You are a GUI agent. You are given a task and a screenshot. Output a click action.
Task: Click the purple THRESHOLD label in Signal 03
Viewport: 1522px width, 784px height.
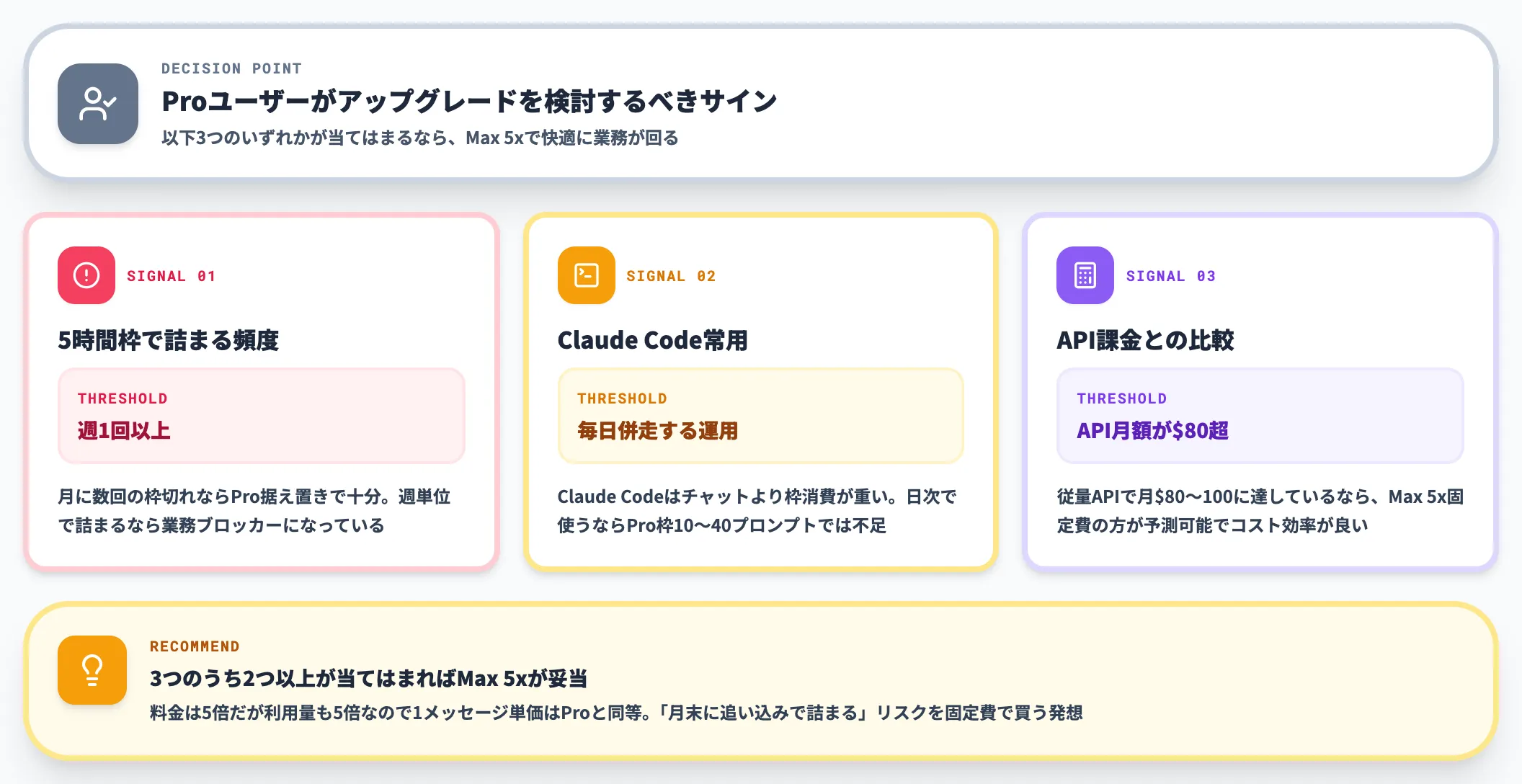coord(1121,398)
